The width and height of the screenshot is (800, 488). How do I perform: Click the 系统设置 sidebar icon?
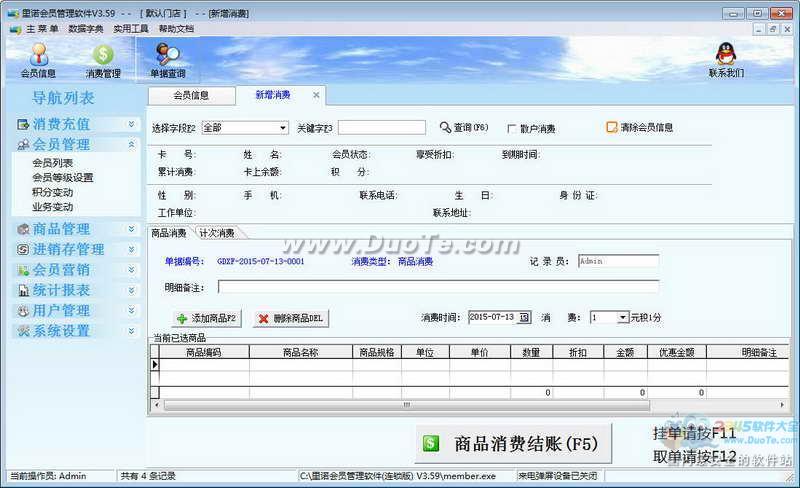pos(23,331)
